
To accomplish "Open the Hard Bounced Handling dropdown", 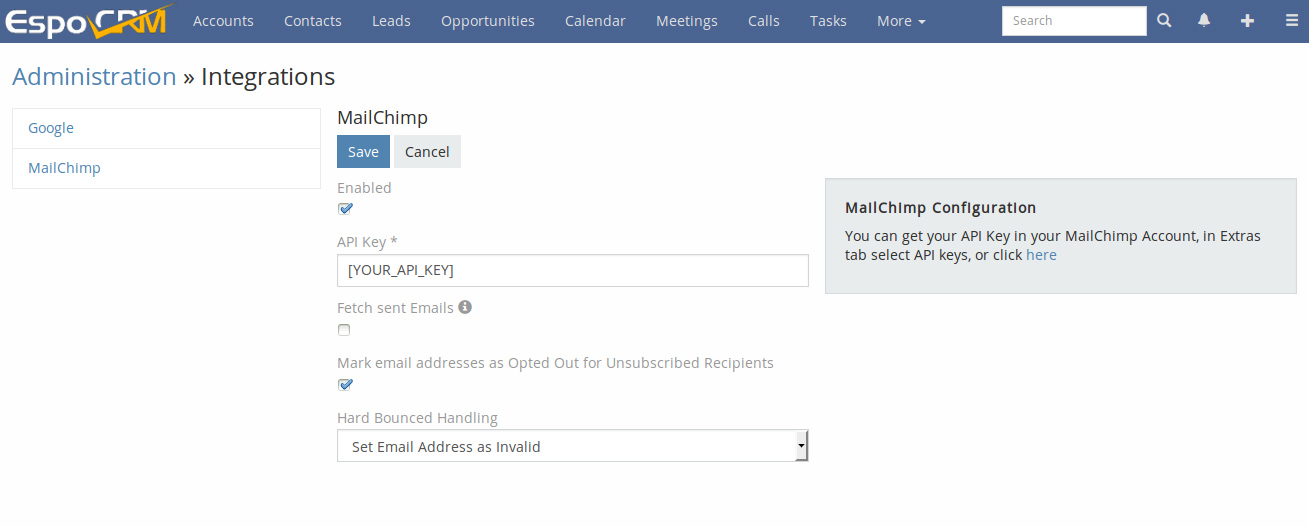I will tap(572, 446).
